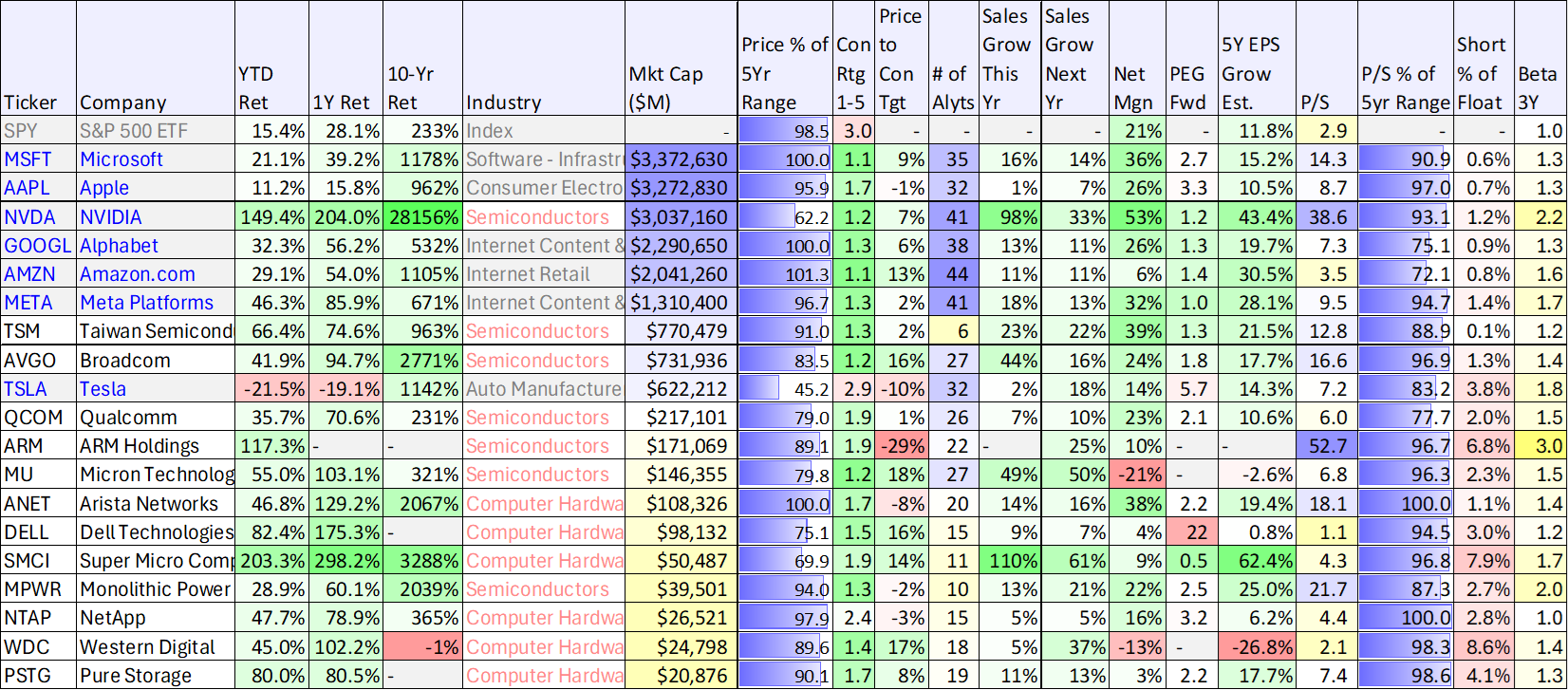This screenshot has height=690, width=1568.
Task: Select Meta's 85.9% 1Y return cell
Action: pos(346,303)
